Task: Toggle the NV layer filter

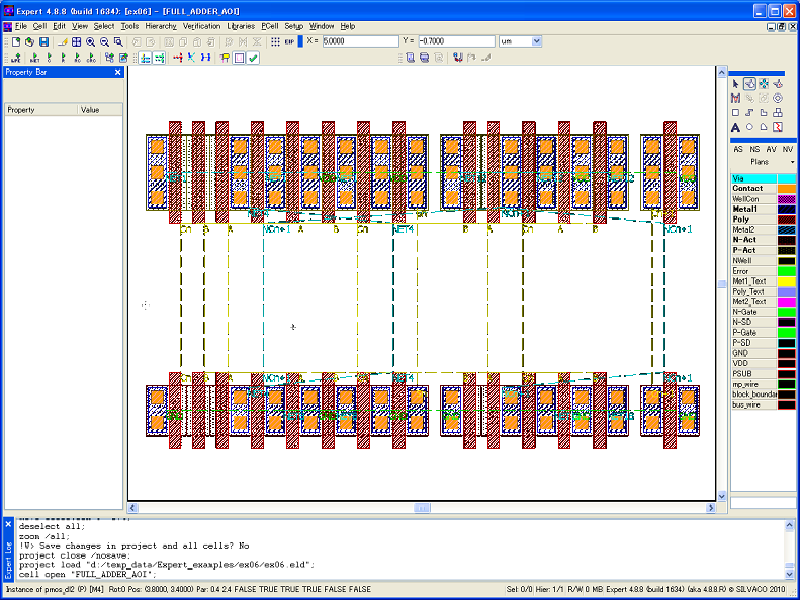Action: pyautogui.click(x=788, y=149)
